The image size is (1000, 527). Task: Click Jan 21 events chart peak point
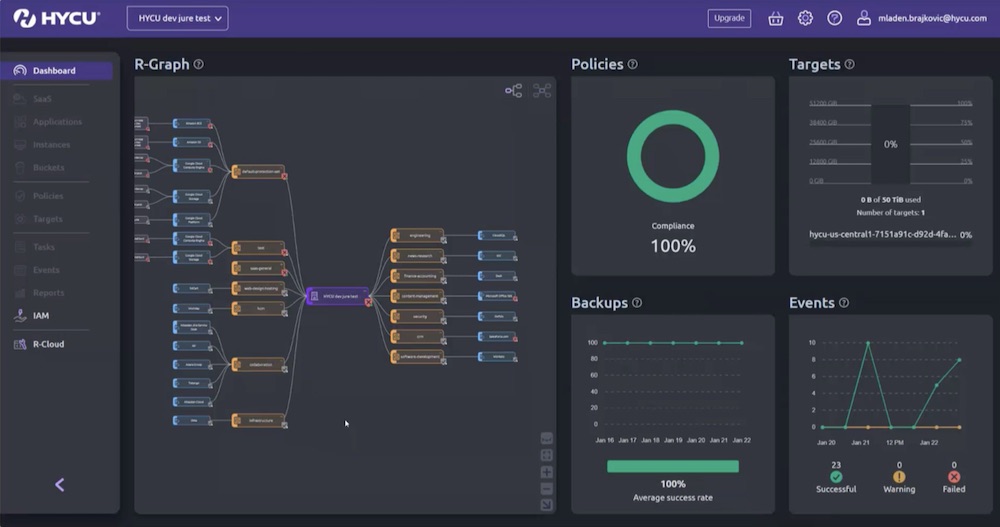pos(868,343)
